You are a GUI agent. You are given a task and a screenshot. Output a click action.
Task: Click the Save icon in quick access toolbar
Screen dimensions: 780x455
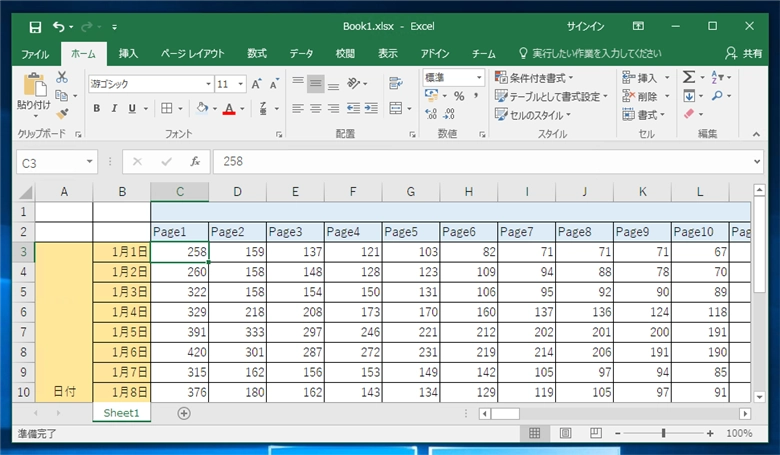35,27
